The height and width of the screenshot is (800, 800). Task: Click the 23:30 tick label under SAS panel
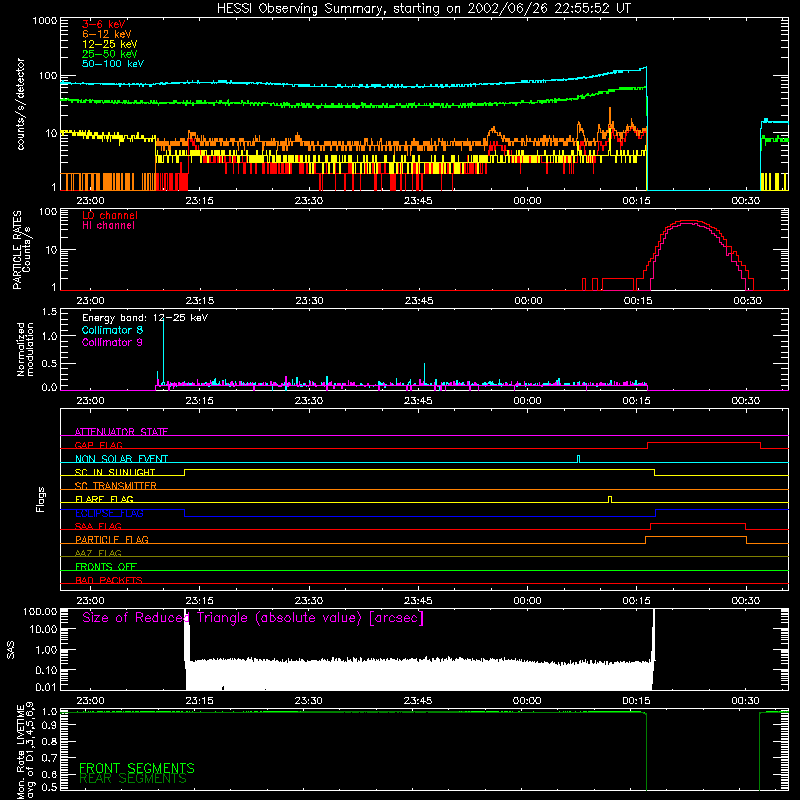tap(309, 701)
